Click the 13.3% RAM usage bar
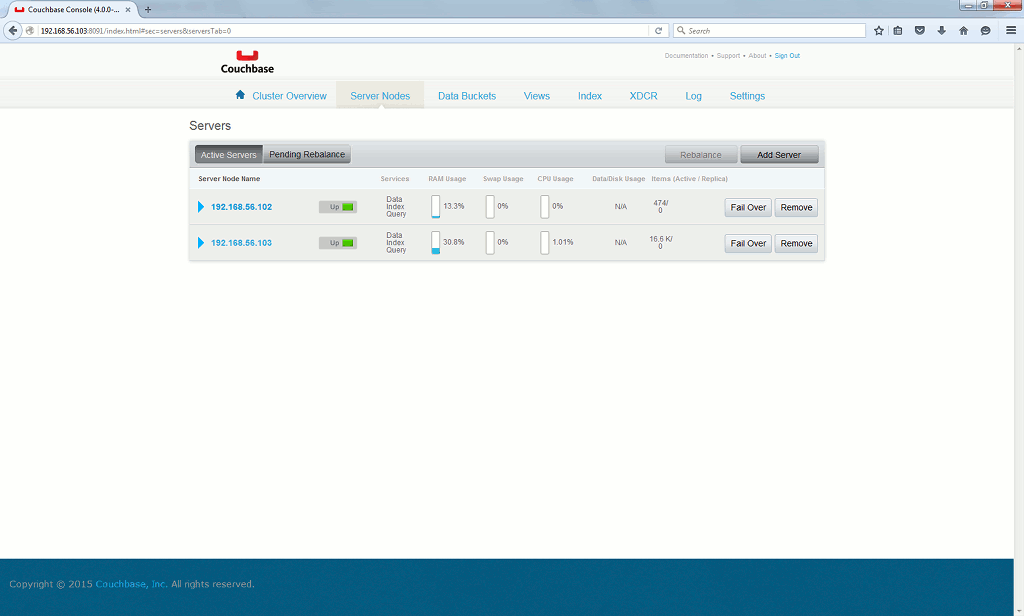The height and width of the screenshot is (616, 1024). (436, 206)
